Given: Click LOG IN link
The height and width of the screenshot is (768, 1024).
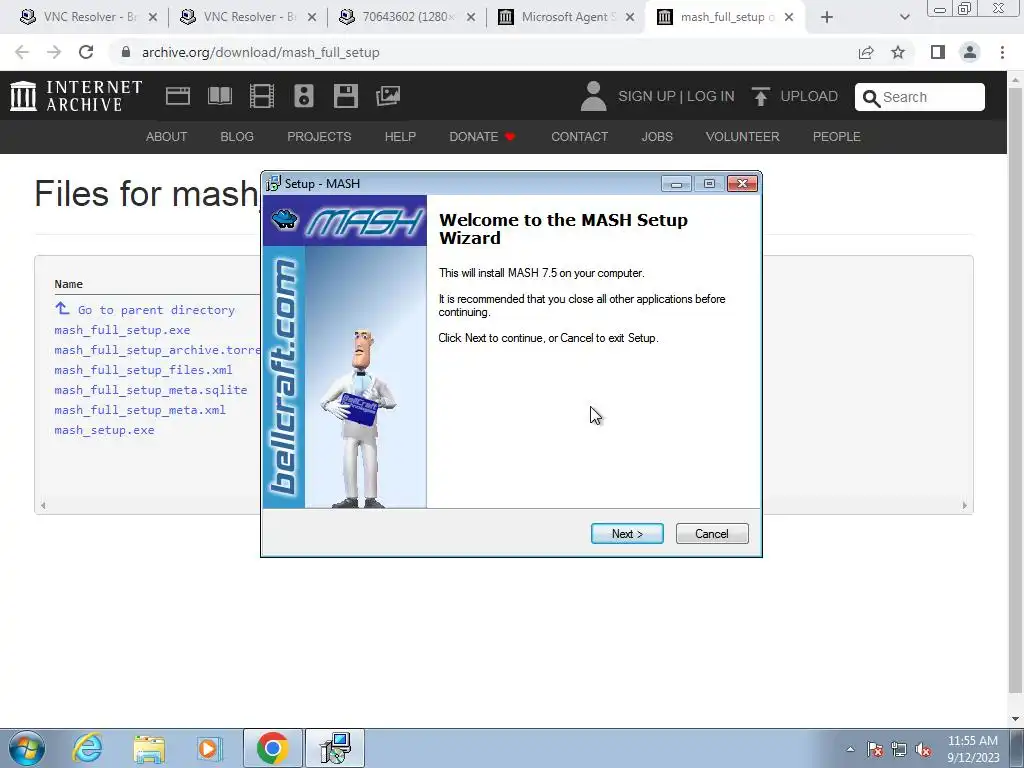Looking at the screenshot, I should click(x=711, y=97).
